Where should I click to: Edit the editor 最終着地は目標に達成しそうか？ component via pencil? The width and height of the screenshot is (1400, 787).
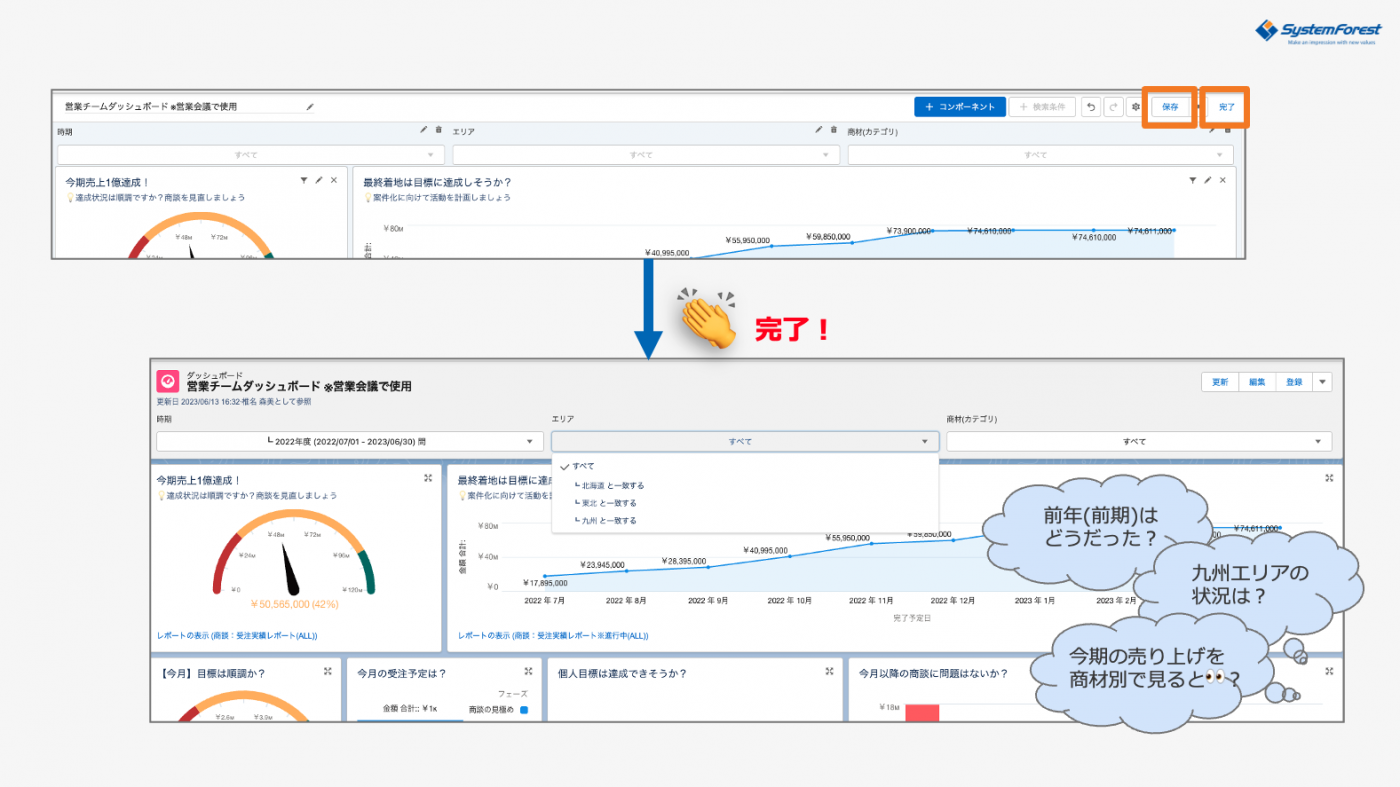click(x=1207, y=180)
